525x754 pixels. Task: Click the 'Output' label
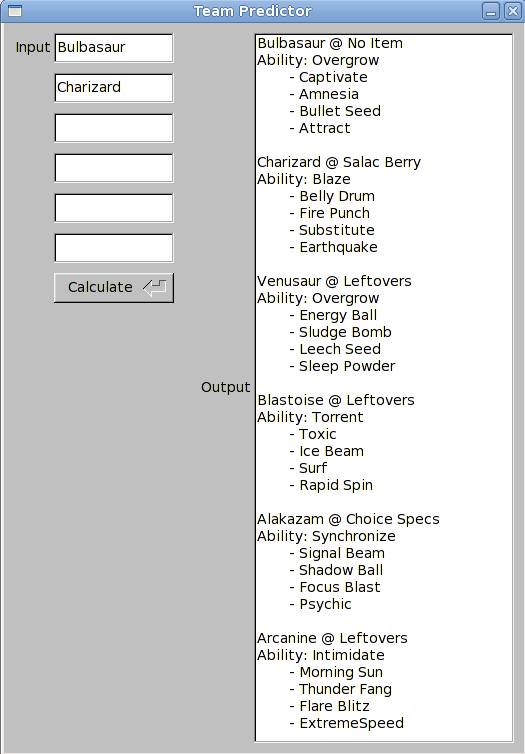point(225,387)
